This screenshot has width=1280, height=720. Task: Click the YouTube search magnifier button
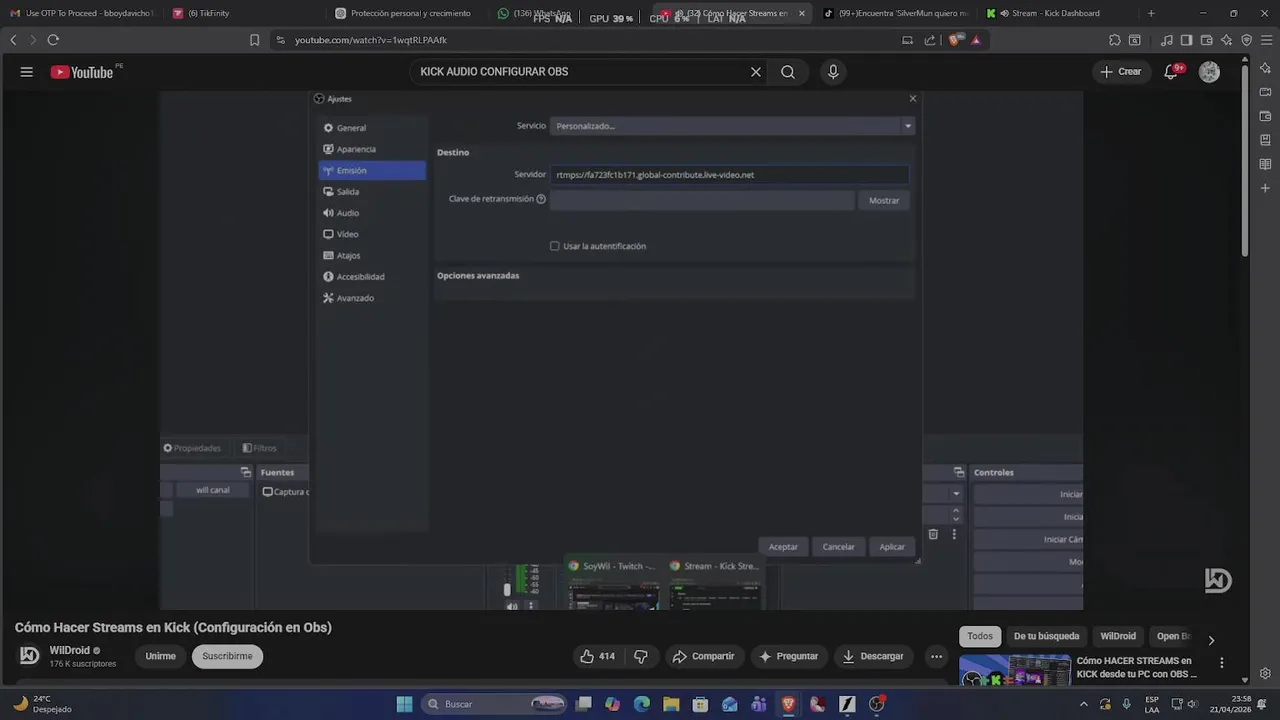[x=788, y=72]
